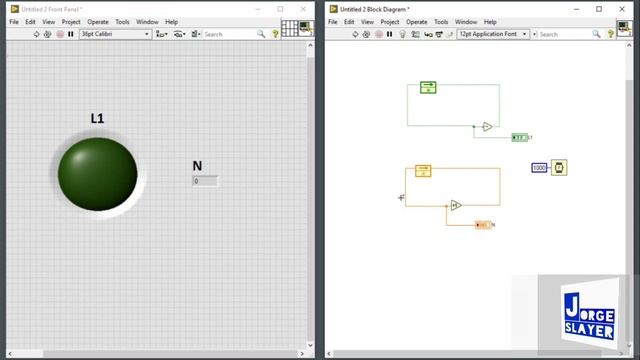The image size is (640, 360).
Task: Click Run Continuously in Block Diagram toolbar
Action: [x=366, y=34]
